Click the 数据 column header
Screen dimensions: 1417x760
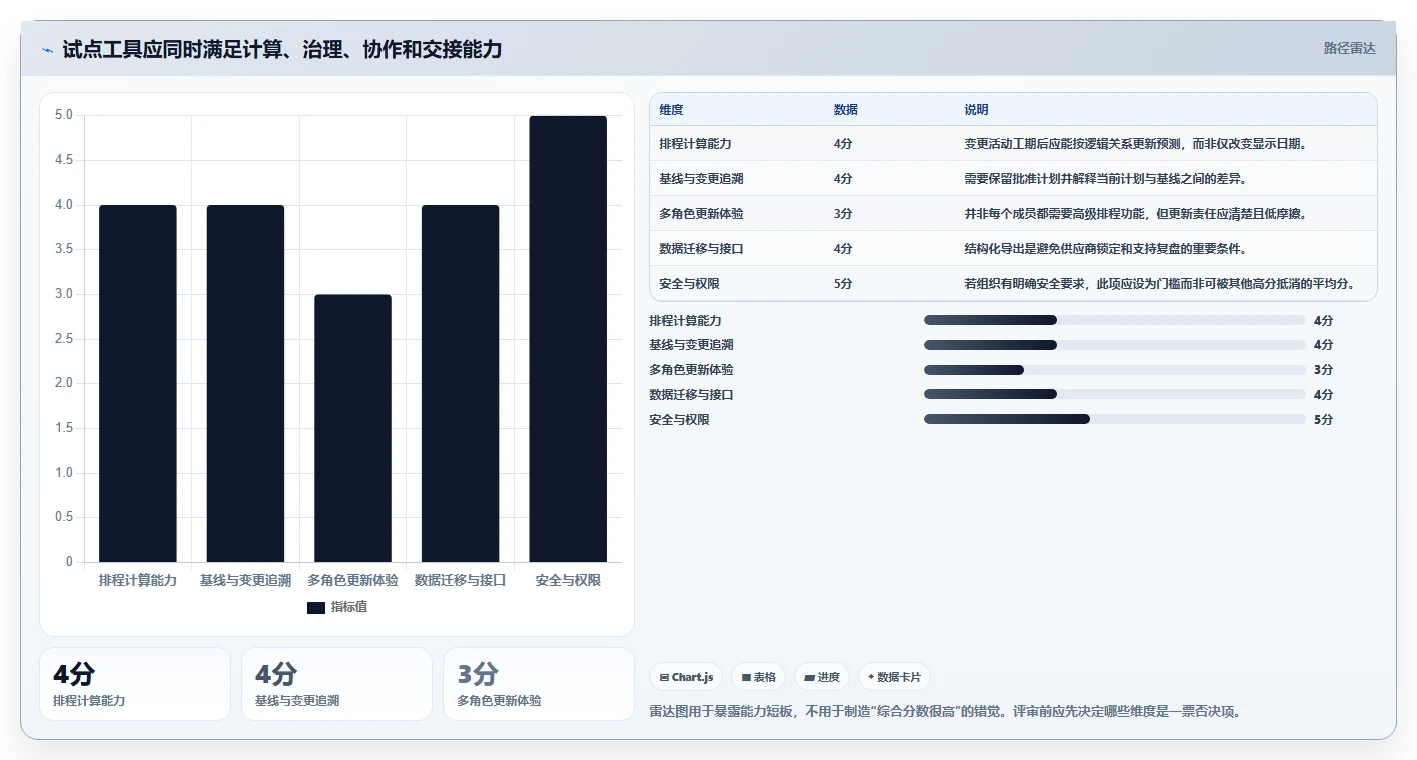(x=846, y=110)
